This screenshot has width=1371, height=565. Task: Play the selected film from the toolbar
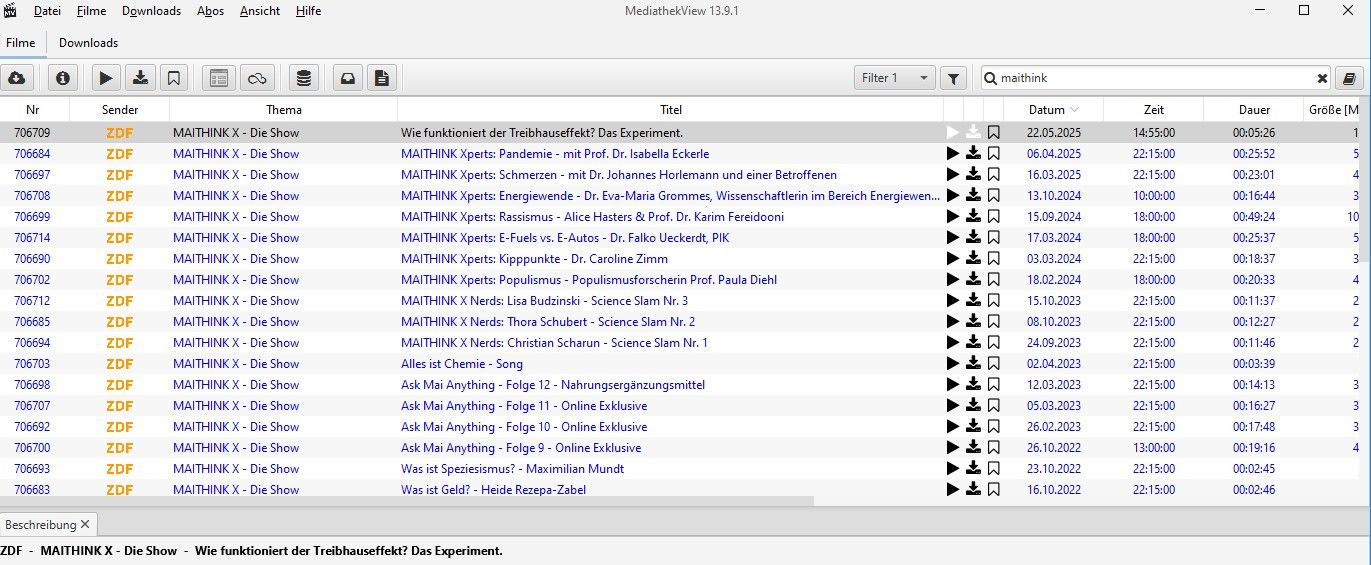point(108,78)
